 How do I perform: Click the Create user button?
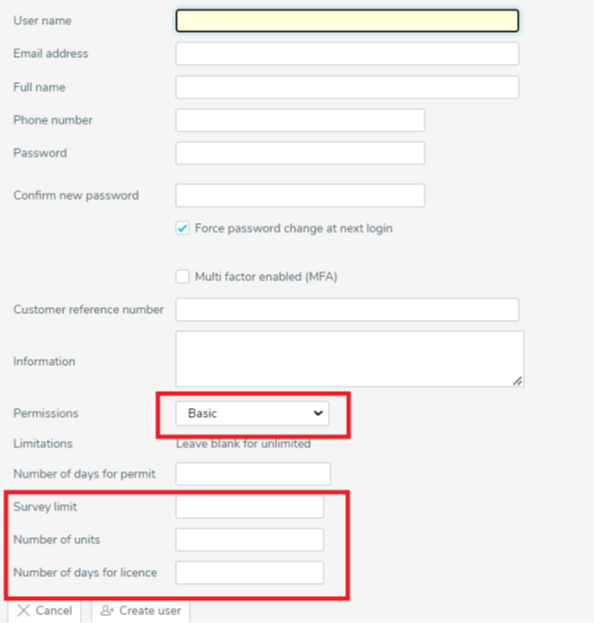[x=140, y=611]
